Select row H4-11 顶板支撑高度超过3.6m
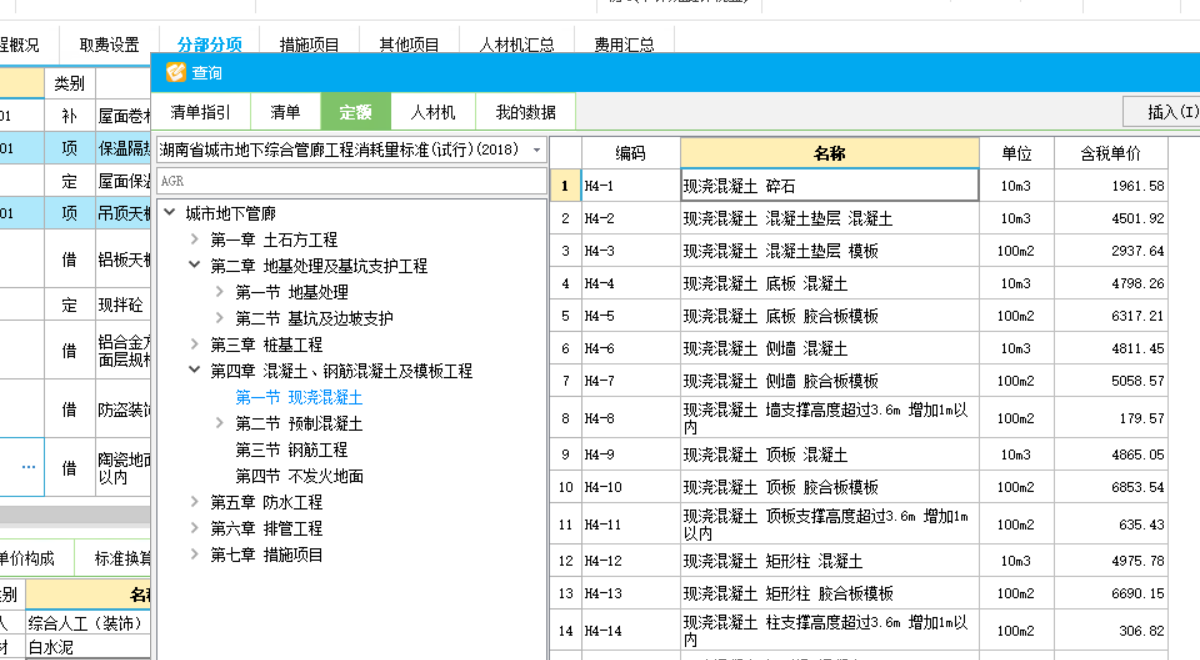The image size is (1200, 660). (x=859, y=524)
